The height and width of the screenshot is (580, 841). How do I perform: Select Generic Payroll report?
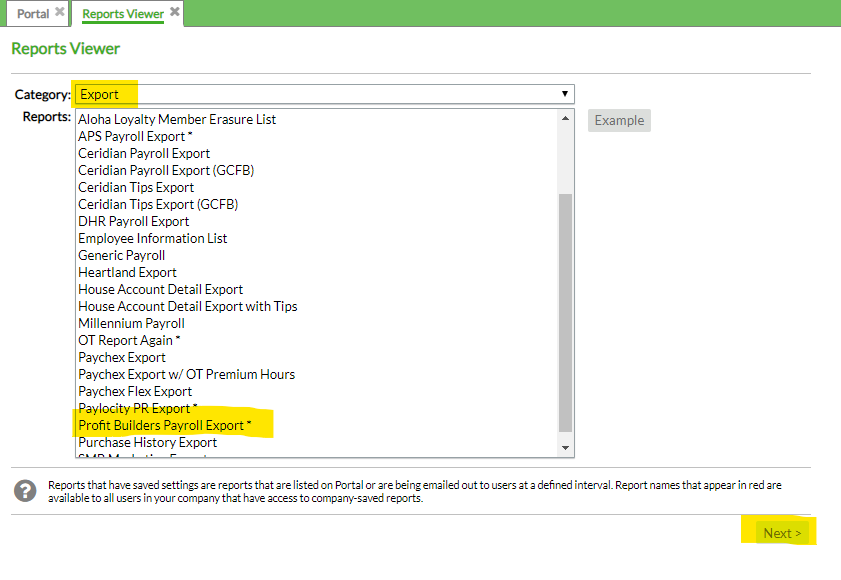click(121, 255)
